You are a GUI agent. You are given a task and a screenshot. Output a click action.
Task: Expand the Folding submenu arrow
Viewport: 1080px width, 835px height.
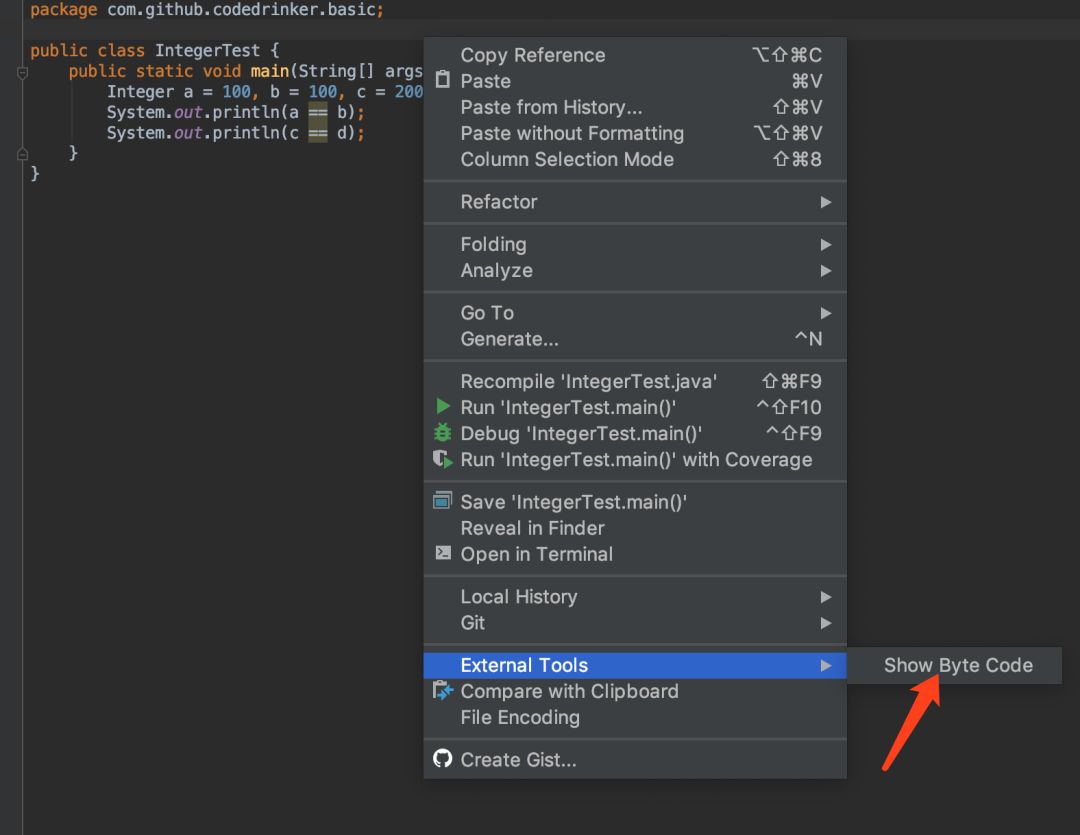(826, 244)
